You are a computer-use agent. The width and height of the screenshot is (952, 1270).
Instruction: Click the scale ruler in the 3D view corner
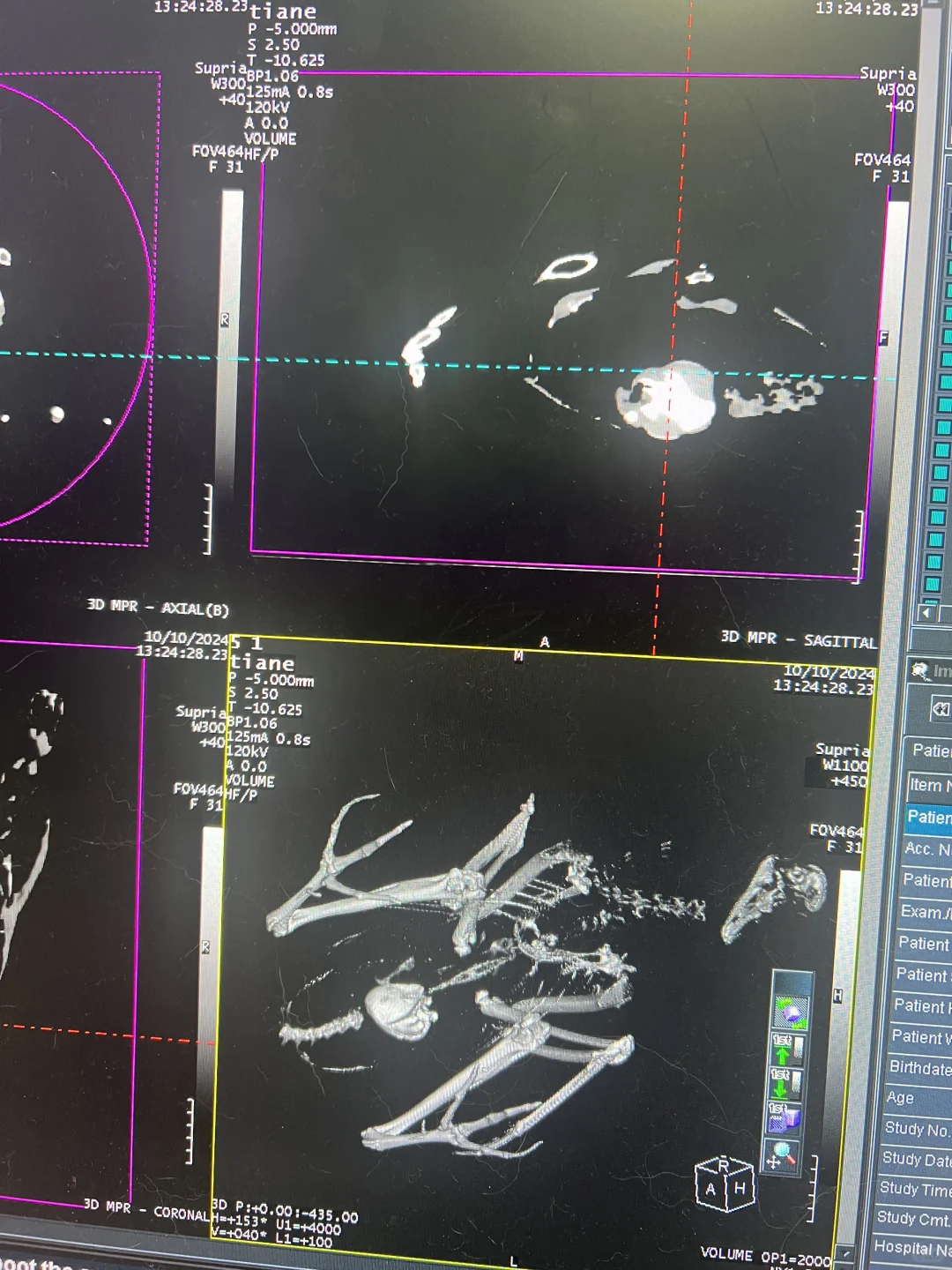[x=814, y=1188]
